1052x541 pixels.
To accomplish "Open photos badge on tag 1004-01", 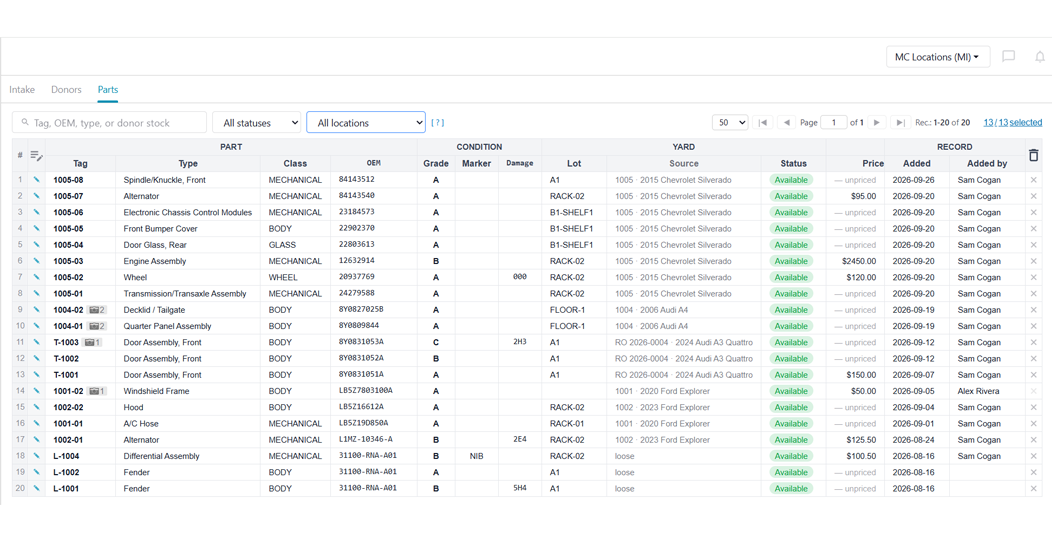I will (97, 326).
